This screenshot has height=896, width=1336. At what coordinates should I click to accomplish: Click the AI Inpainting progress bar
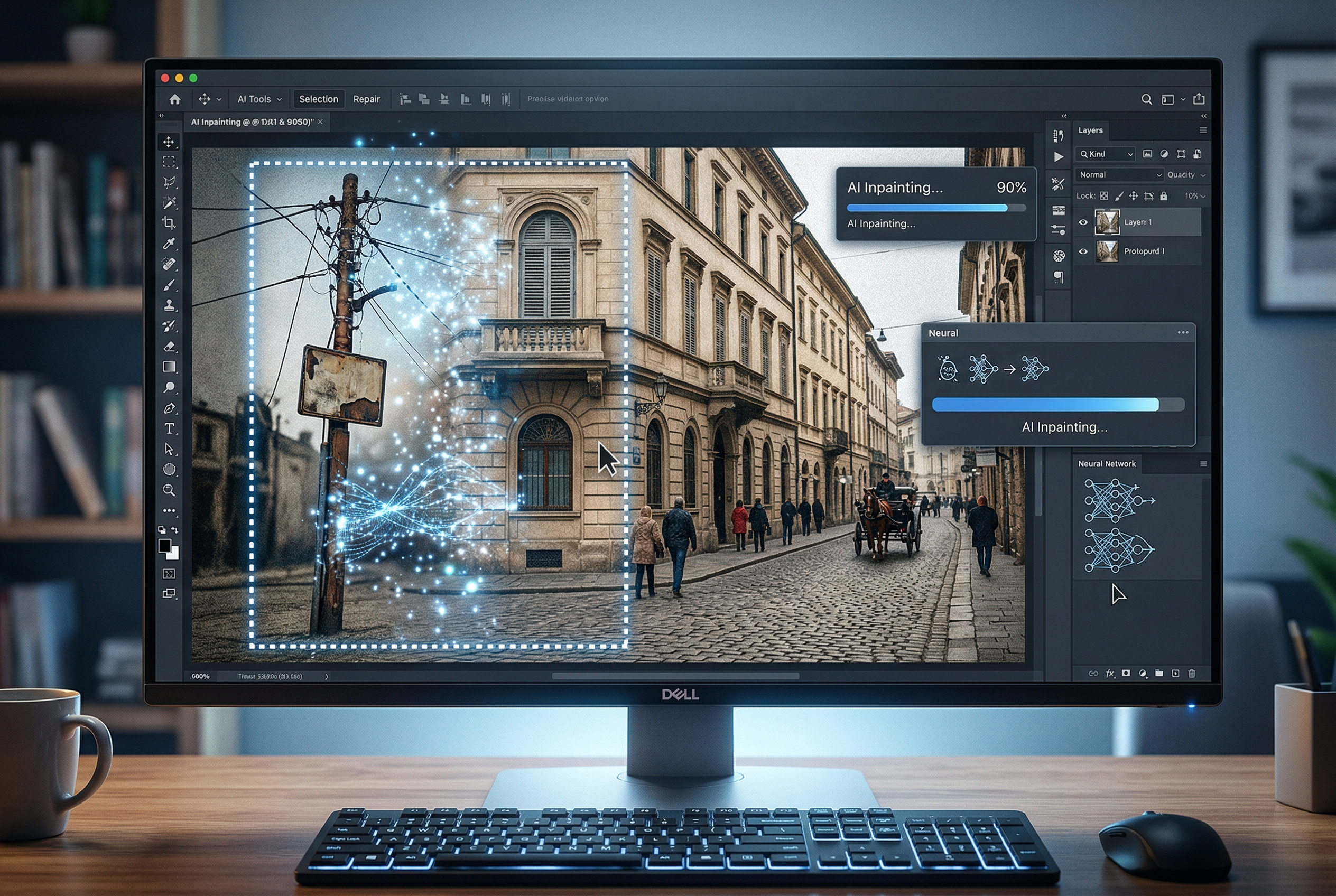931,208
